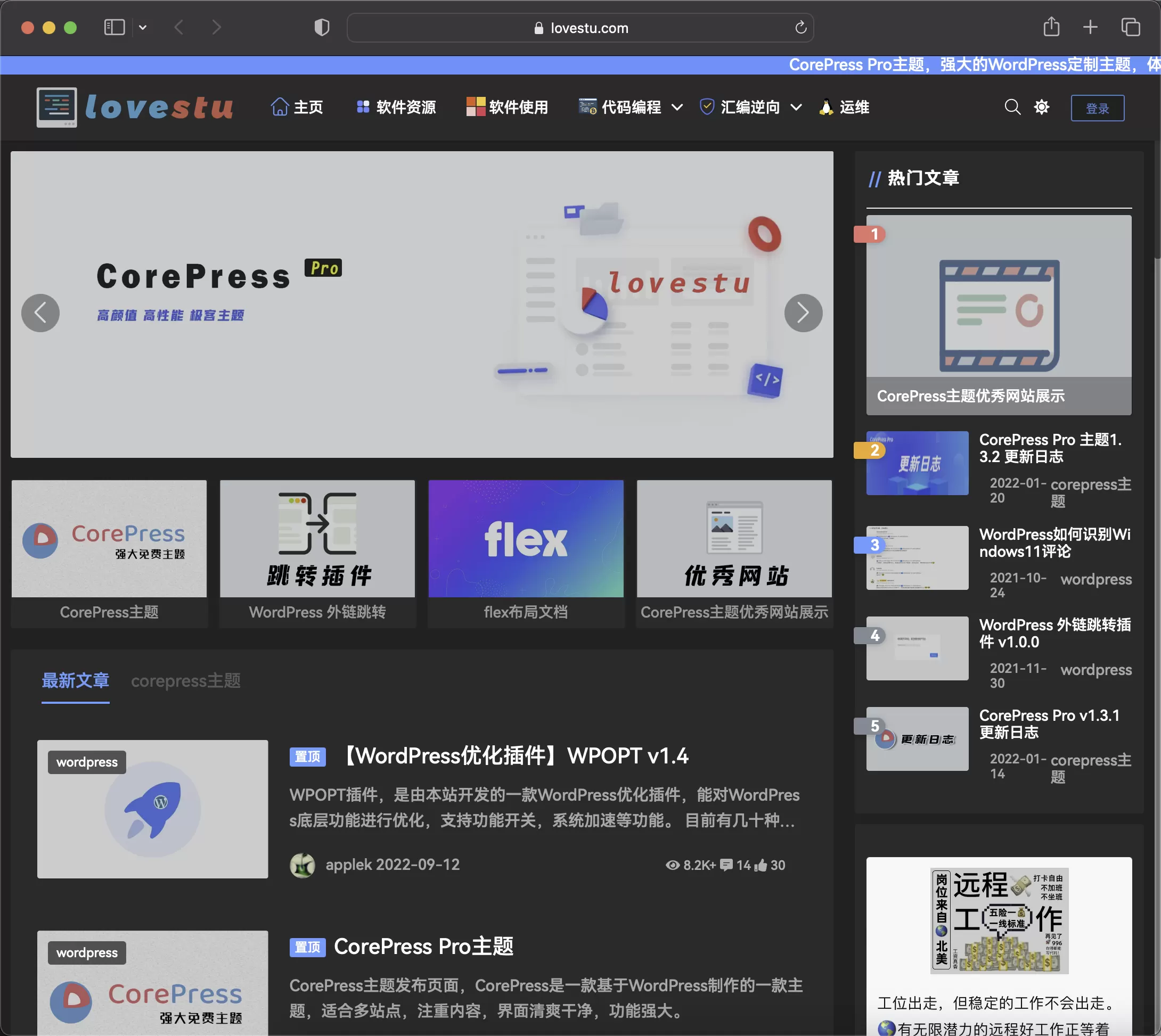Show the tab overview icon
Viewport: 1161px width, 1036px height.
(x=1130, y=27)
